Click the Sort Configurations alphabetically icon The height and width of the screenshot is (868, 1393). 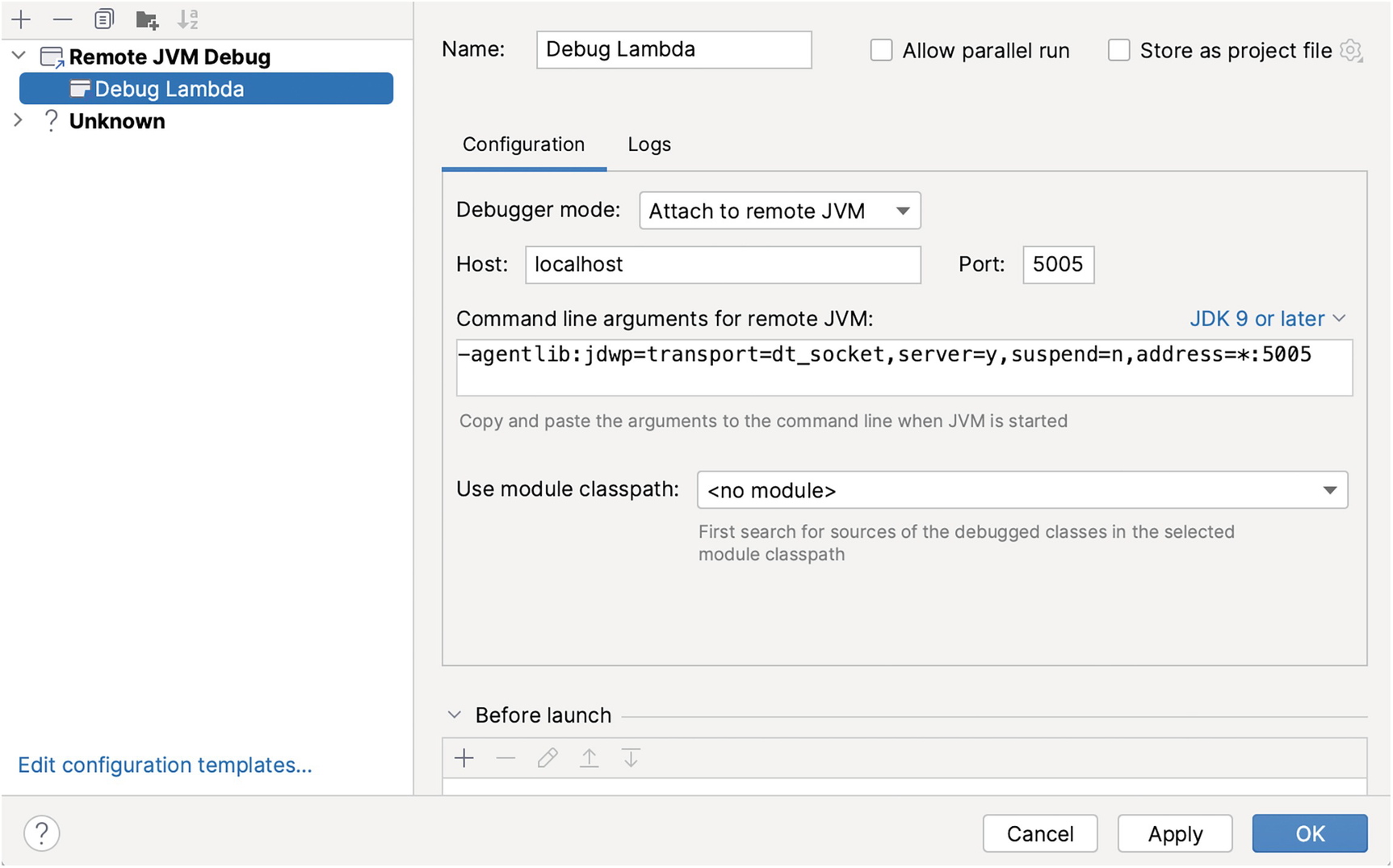[188, 19]
